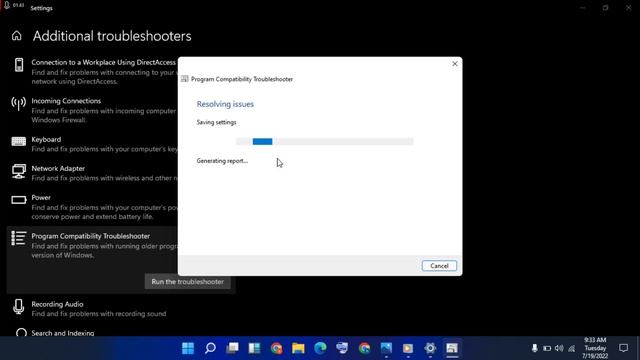640x360 pixels.
Task: Open File Explorer from taskbar
Action: click(298, 348)
